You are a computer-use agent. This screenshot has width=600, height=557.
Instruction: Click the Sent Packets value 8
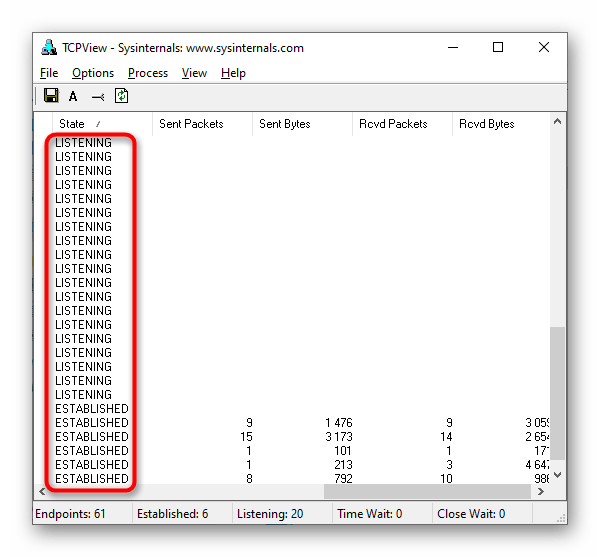coord(249,479)
